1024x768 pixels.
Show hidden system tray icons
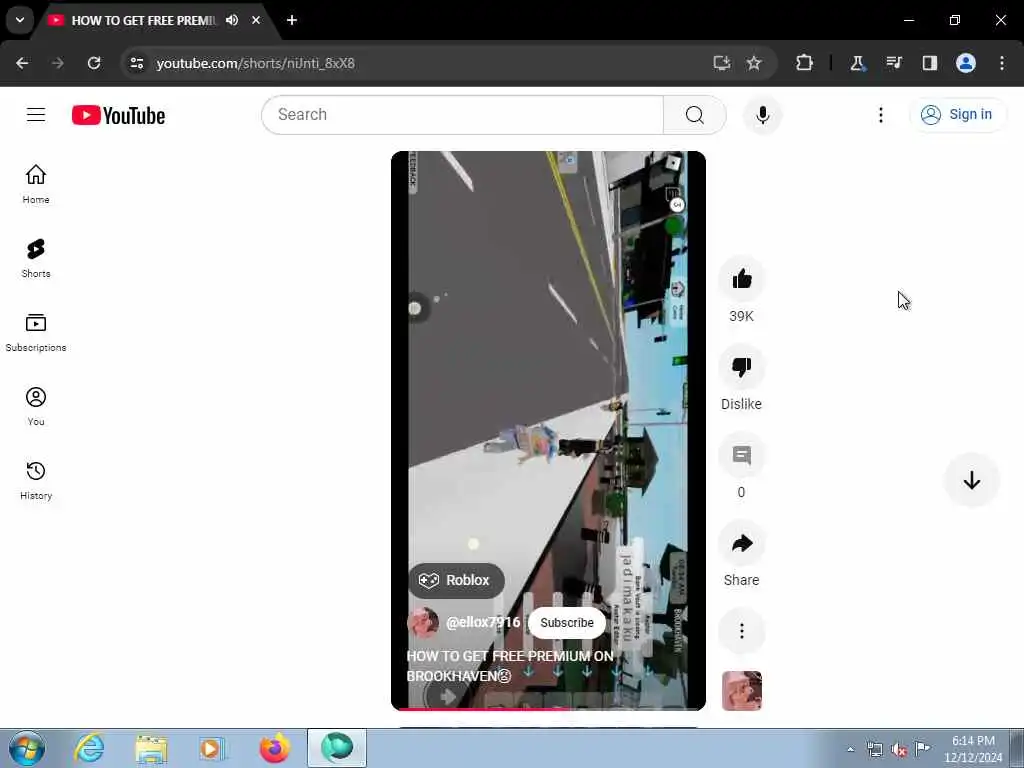pyautogui.click(x=850, y=749)
